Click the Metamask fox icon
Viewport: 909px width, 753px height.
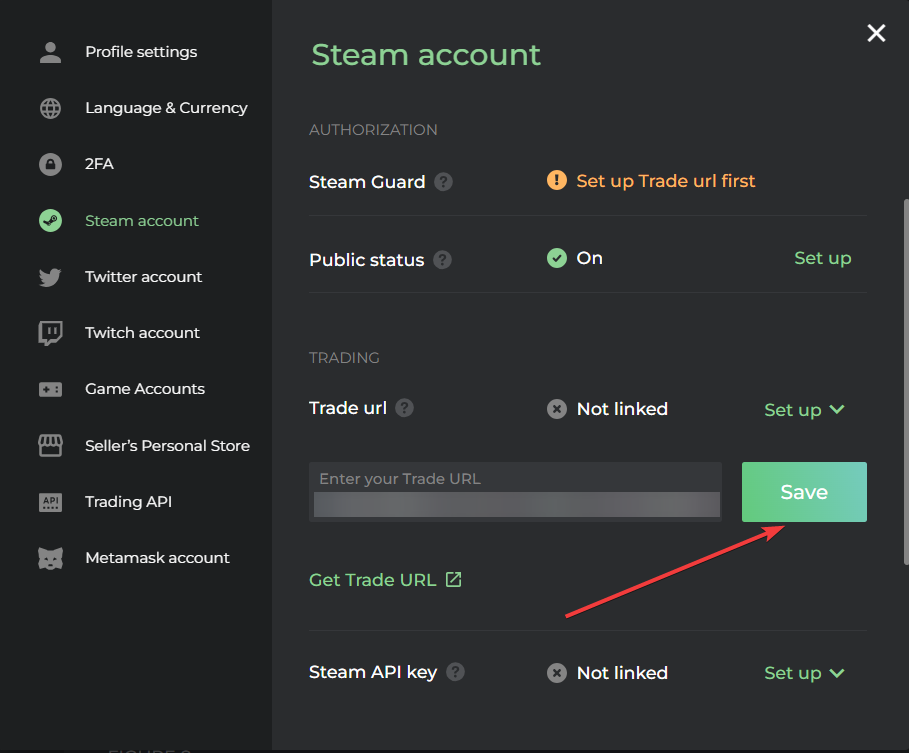tap(50, 558)
